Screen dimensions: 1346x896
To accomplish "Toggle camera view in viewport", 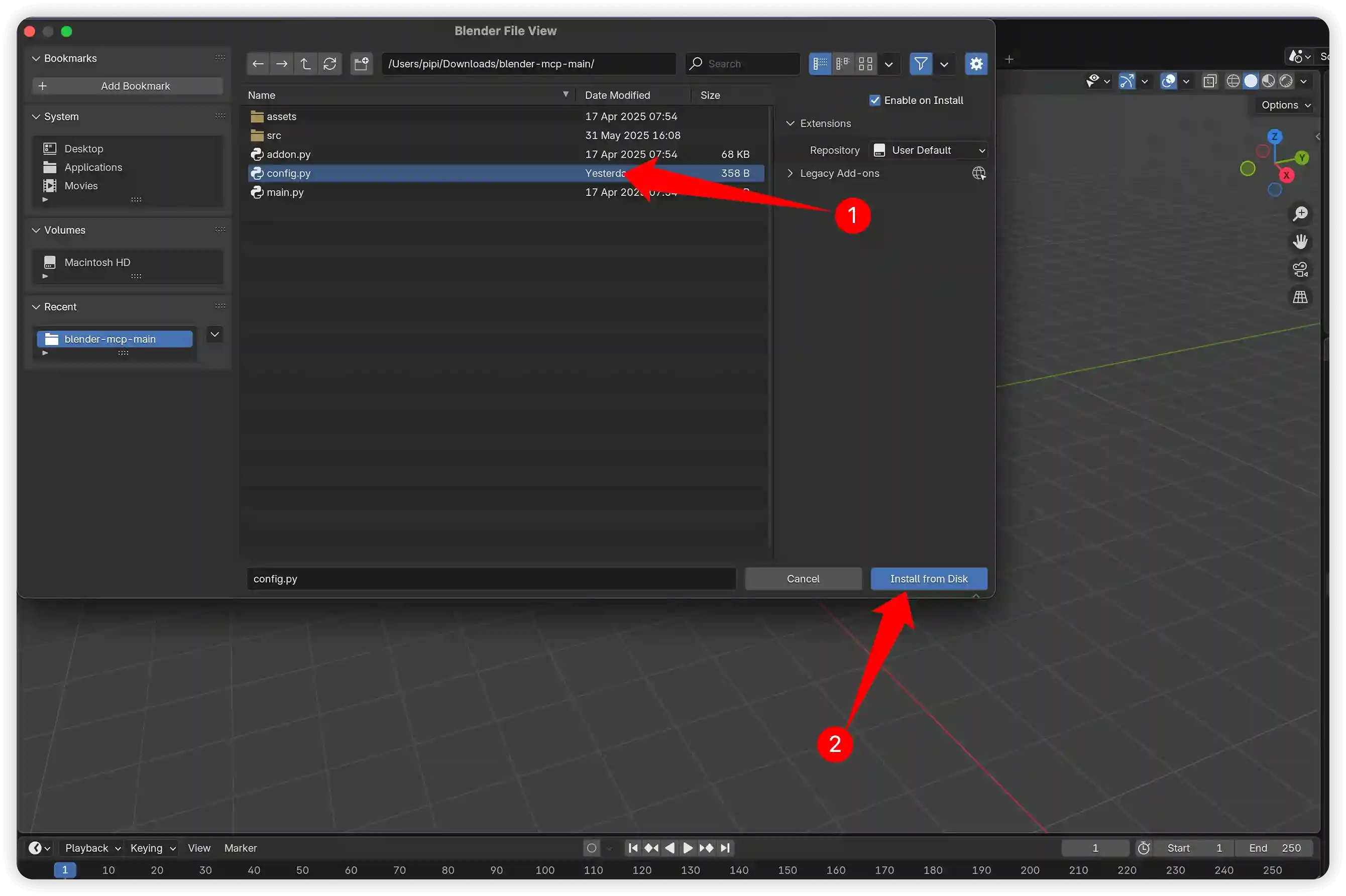I will point(1300,269).
